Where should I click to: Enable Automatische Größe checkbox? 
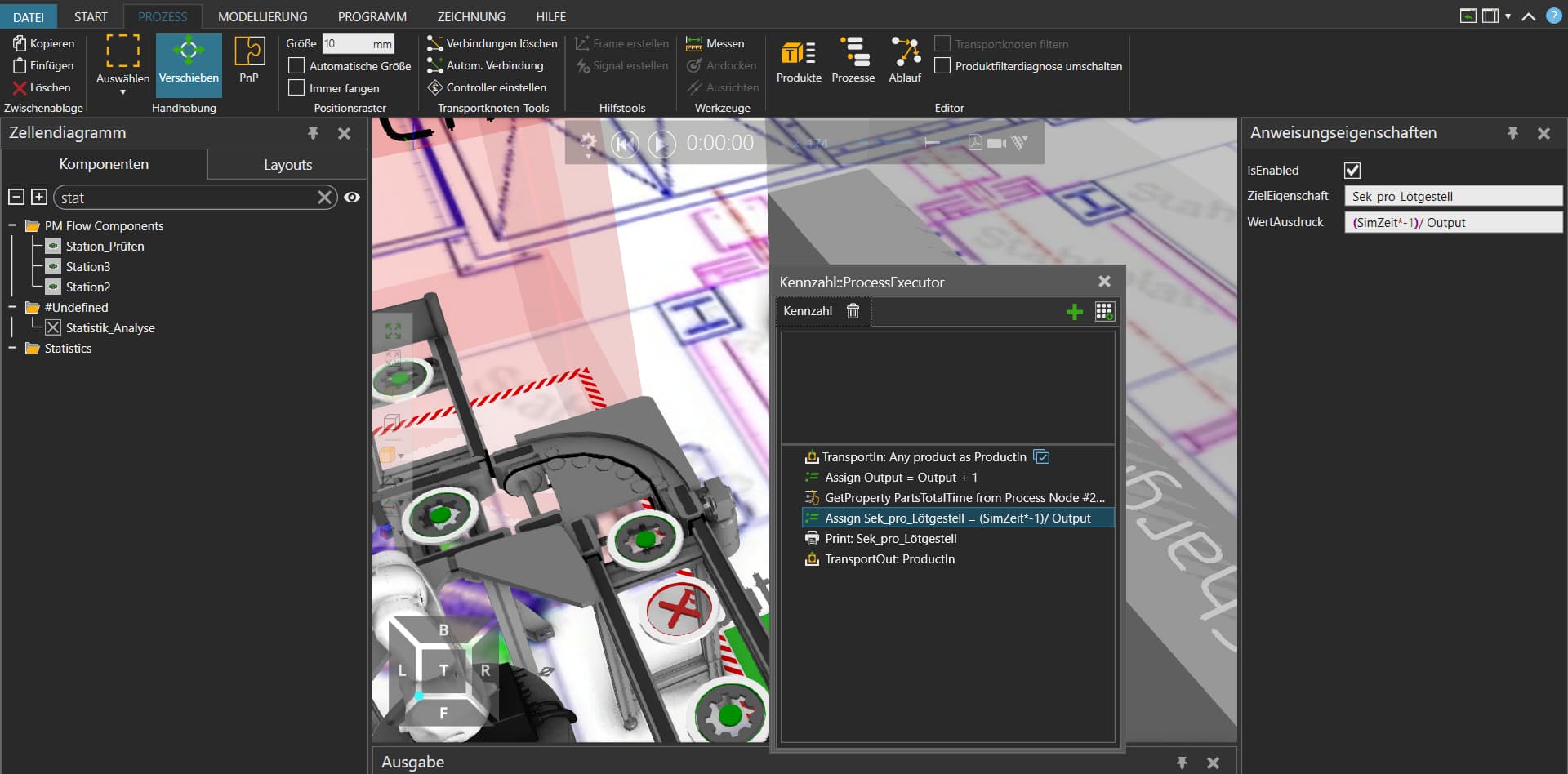click(297, 65)
